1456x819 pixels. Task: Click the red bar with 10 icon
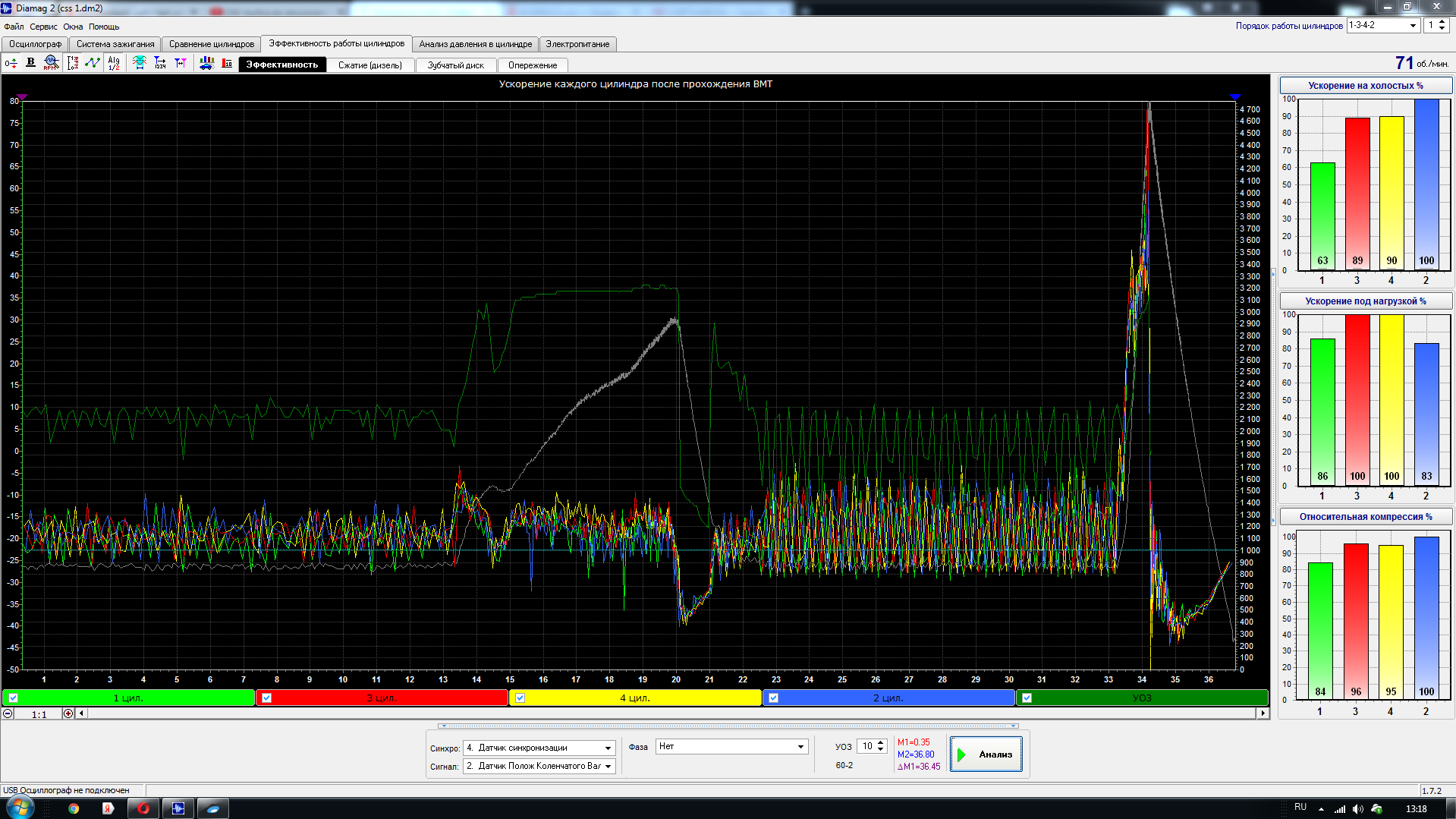pos(227,63)
